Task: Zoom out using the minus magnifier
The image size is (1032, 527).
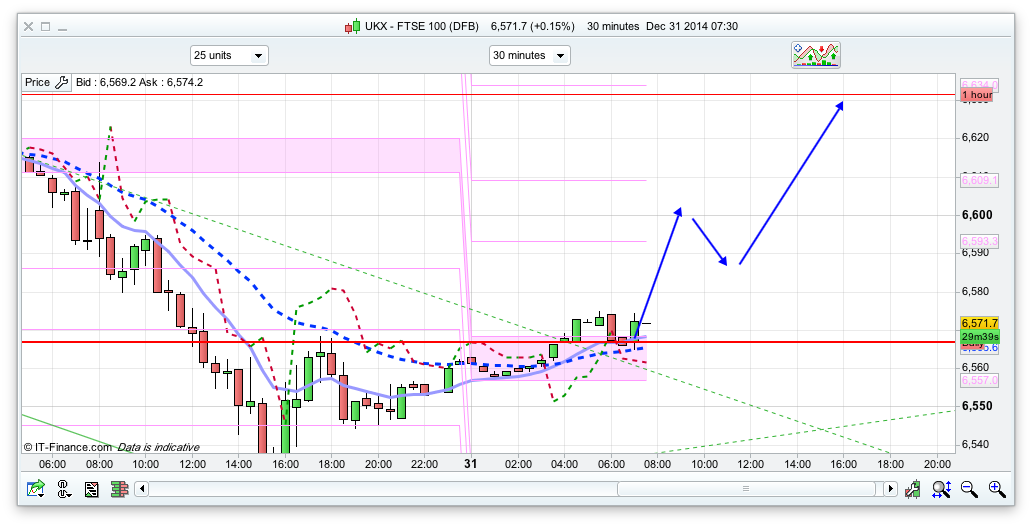Action: 969,489
